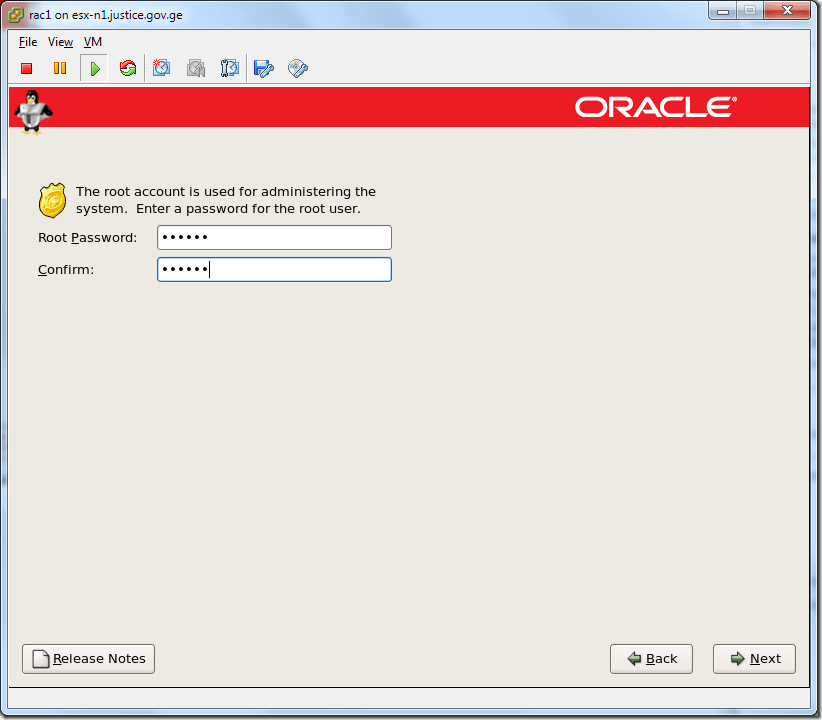This screenshot has height=720, width=822.
Task: Open the View menu
Action: (60, 42)
